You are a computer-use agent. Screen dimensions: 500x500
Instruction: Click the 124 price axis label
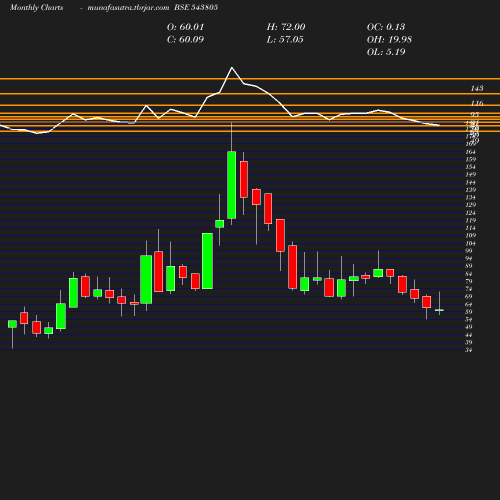point(471,213)
